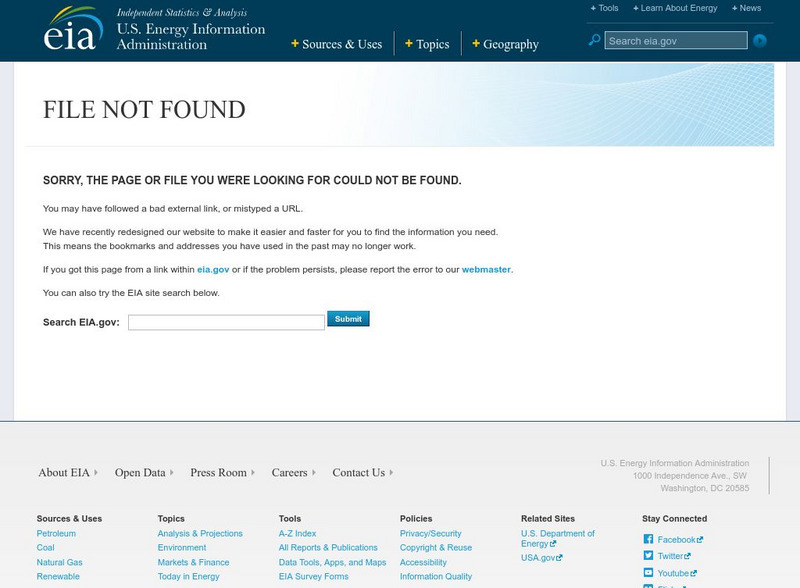
Task: Open the News top menu
Action: tap(746, 8)
